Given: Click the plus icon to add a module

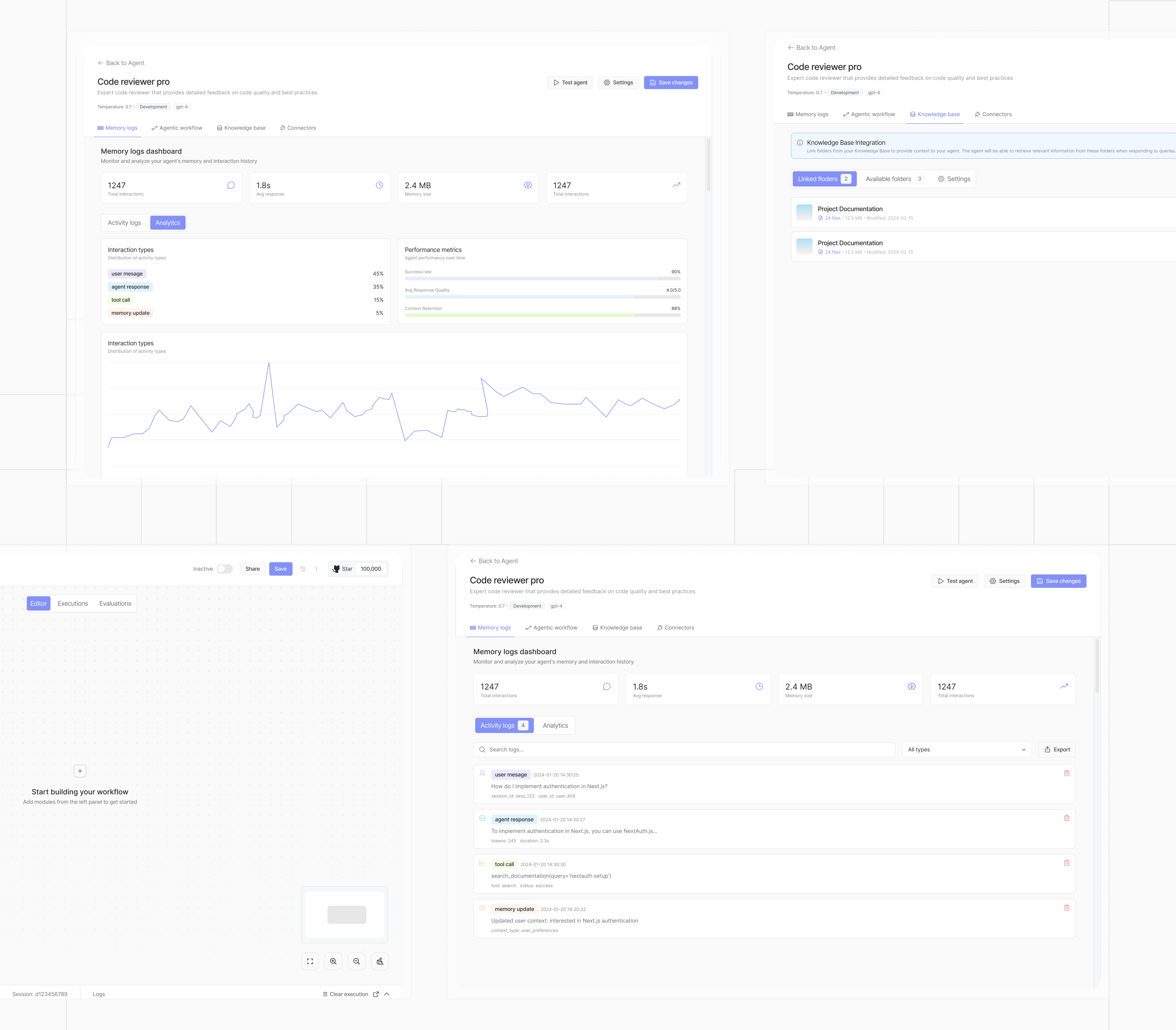Looking at the screenshot, I should (80, 771).
